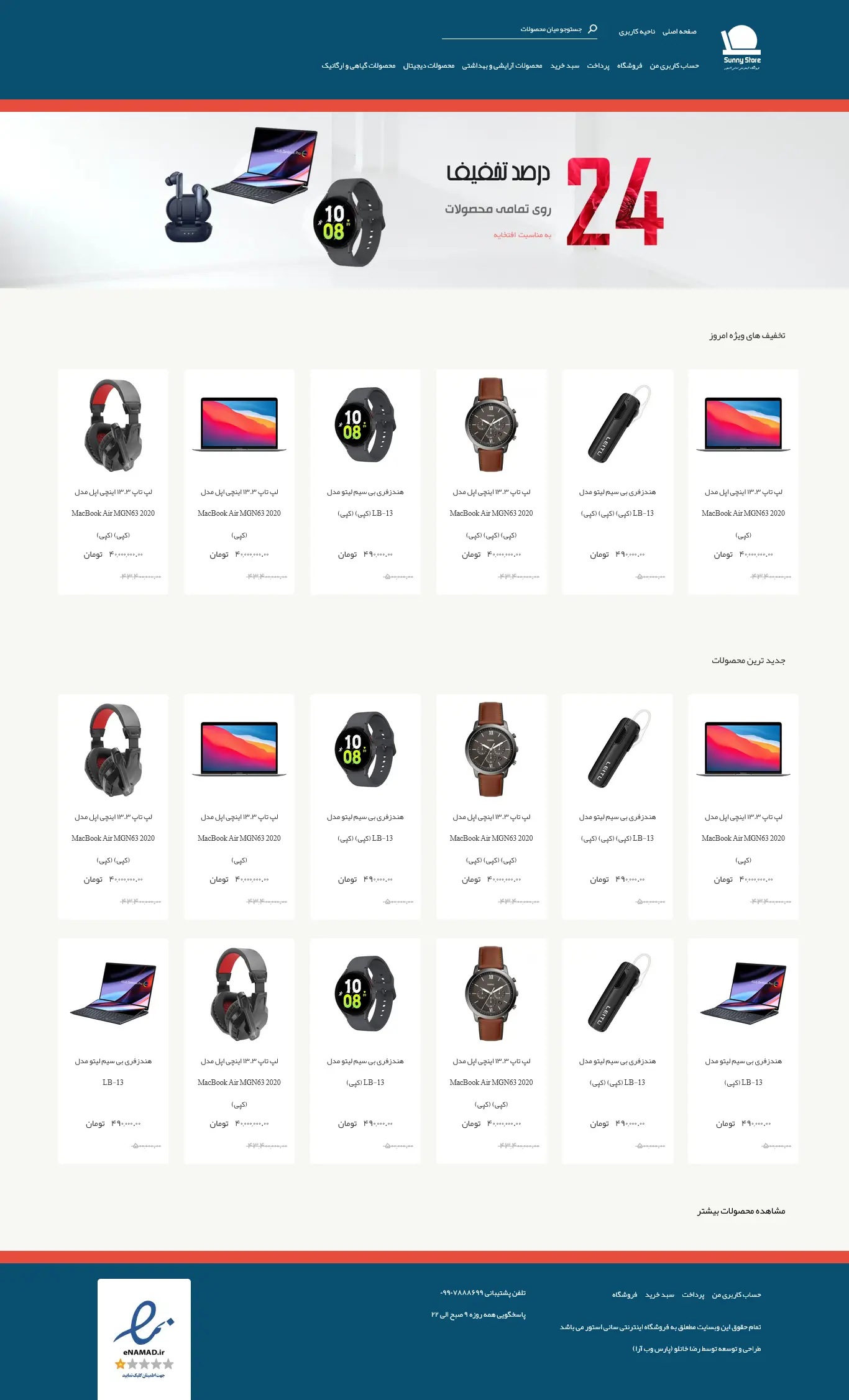Select سبد خرید in the main menu

tap(564, 66)
